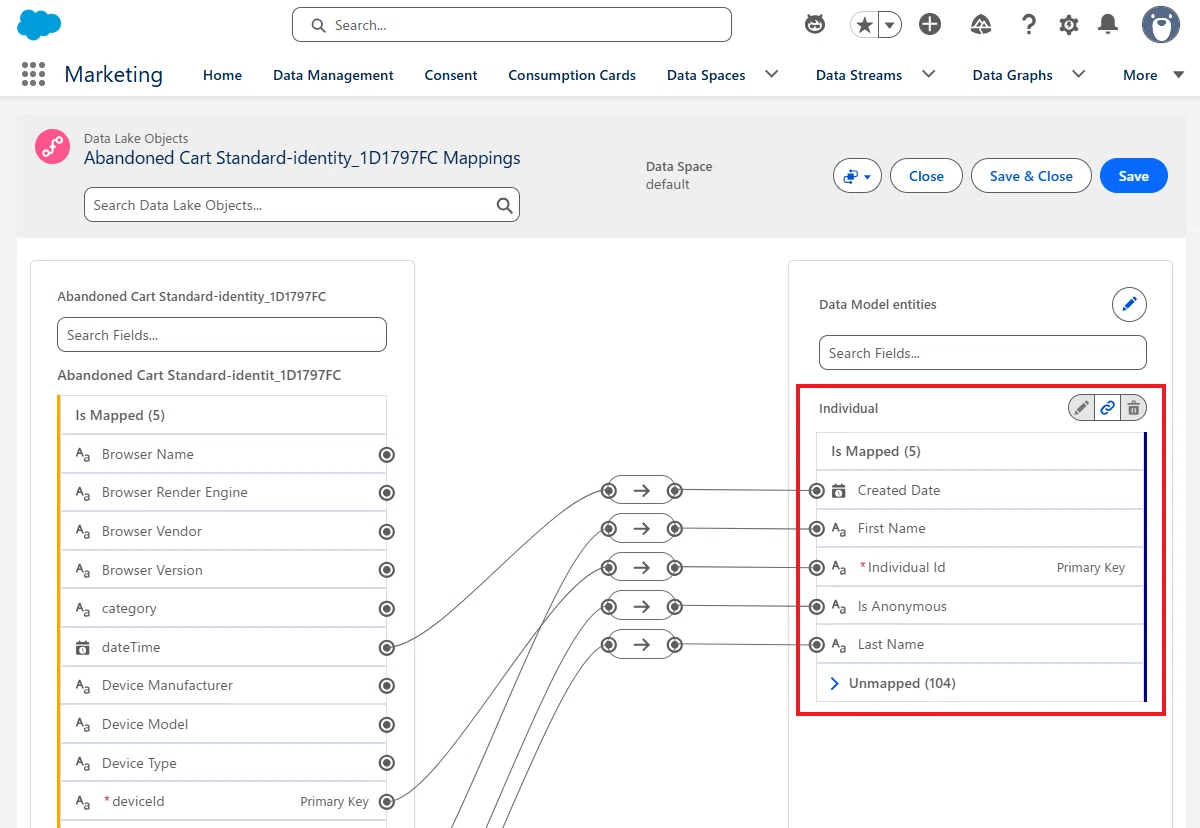Focus the Data Model entities Search Fields box
The height and width of the screenshot is (828, 1200).
point(983,353)
